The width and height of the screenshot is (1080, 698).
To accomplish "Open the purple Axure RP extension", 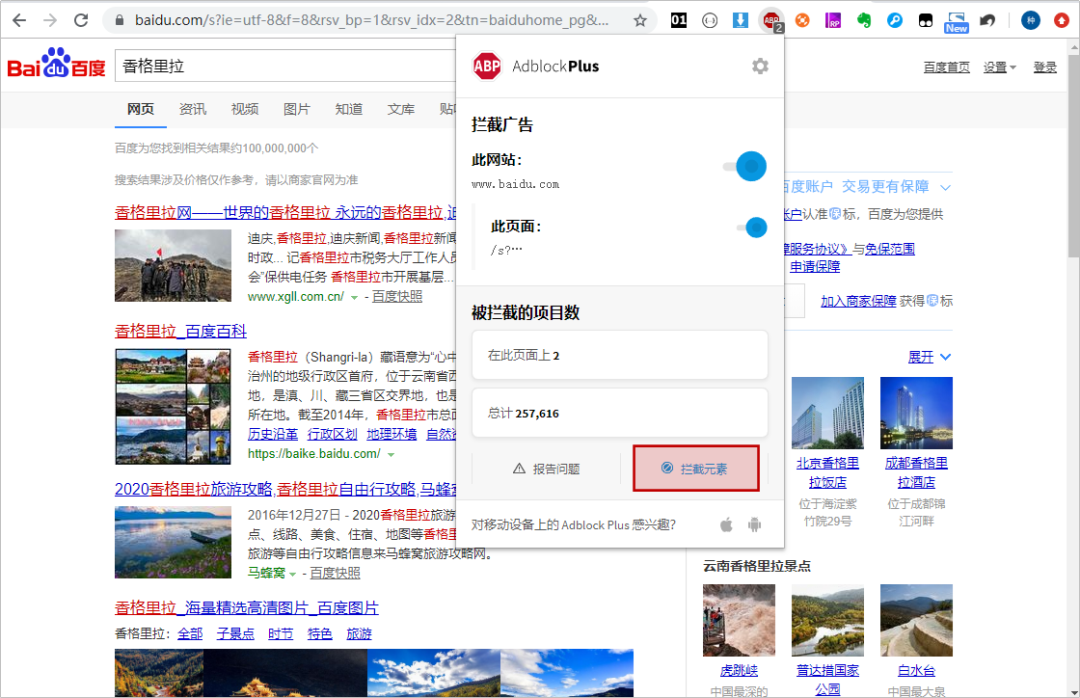I will (x=833, y=20).
